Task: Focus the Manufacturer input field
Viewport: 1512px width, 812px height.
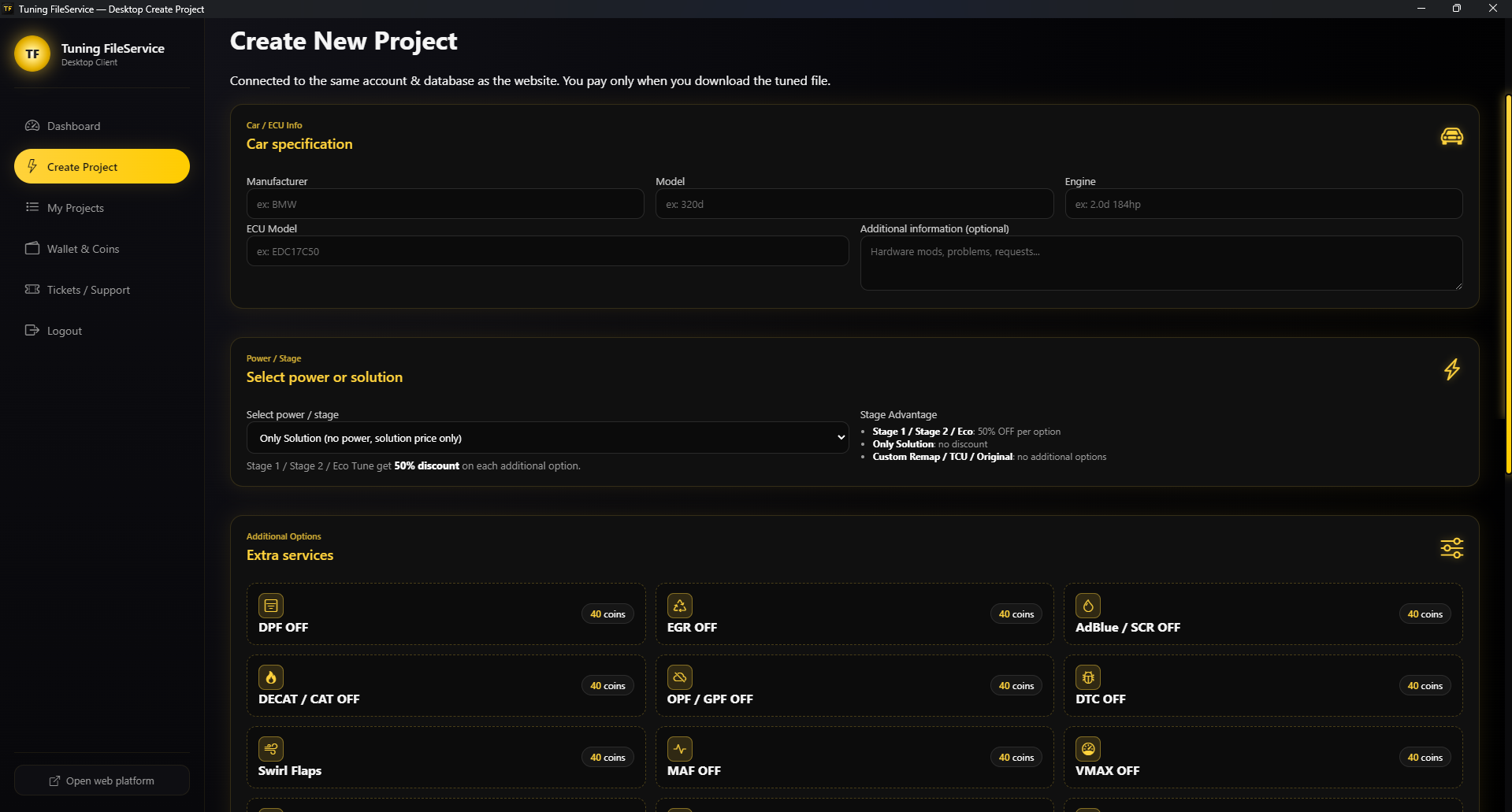Action: coord(444,204)
